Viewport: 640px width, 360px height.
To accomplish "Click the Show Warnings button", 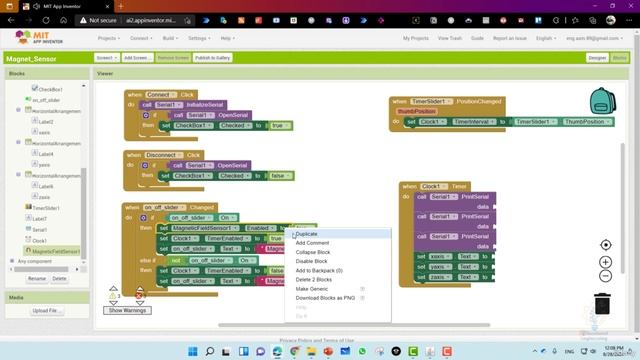I will click(x=127, y=310).
